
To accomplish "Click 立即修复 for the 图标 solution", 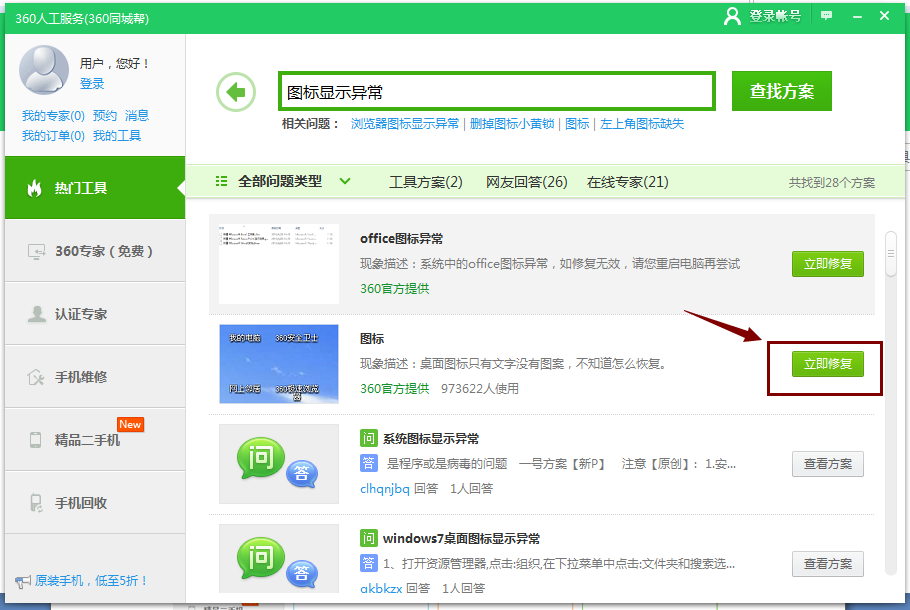I will 828,364.
